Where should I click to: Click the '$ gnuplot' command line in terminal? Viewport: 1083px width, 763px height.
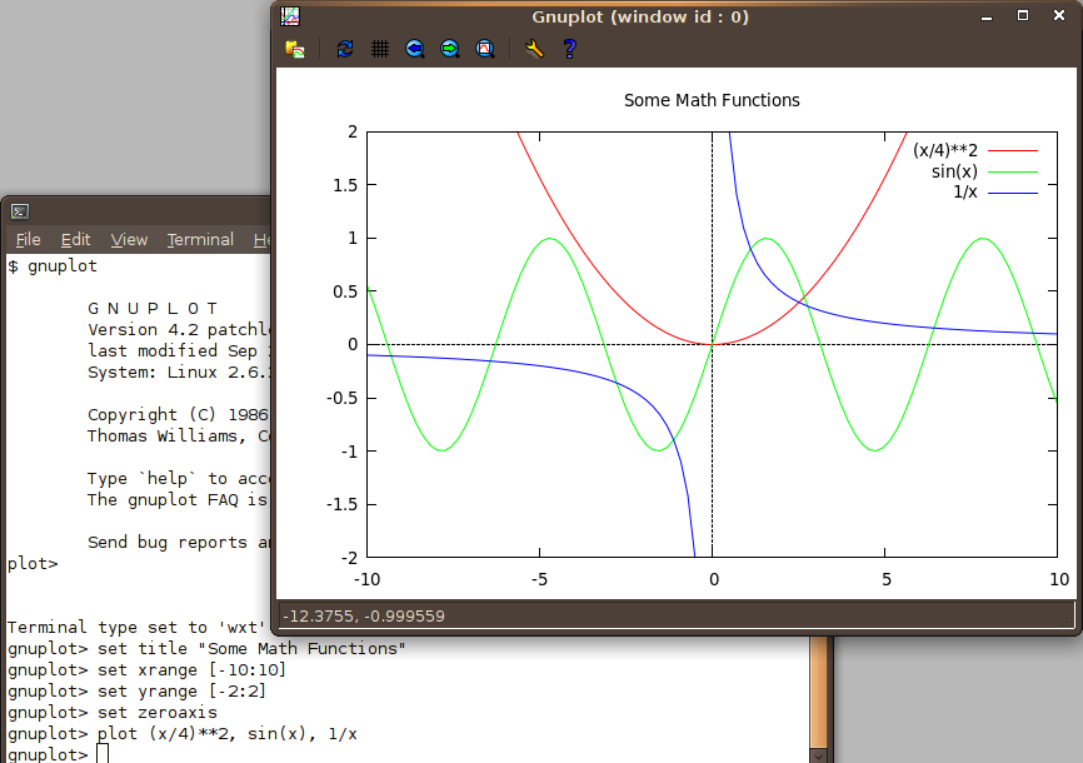(52, 266)
